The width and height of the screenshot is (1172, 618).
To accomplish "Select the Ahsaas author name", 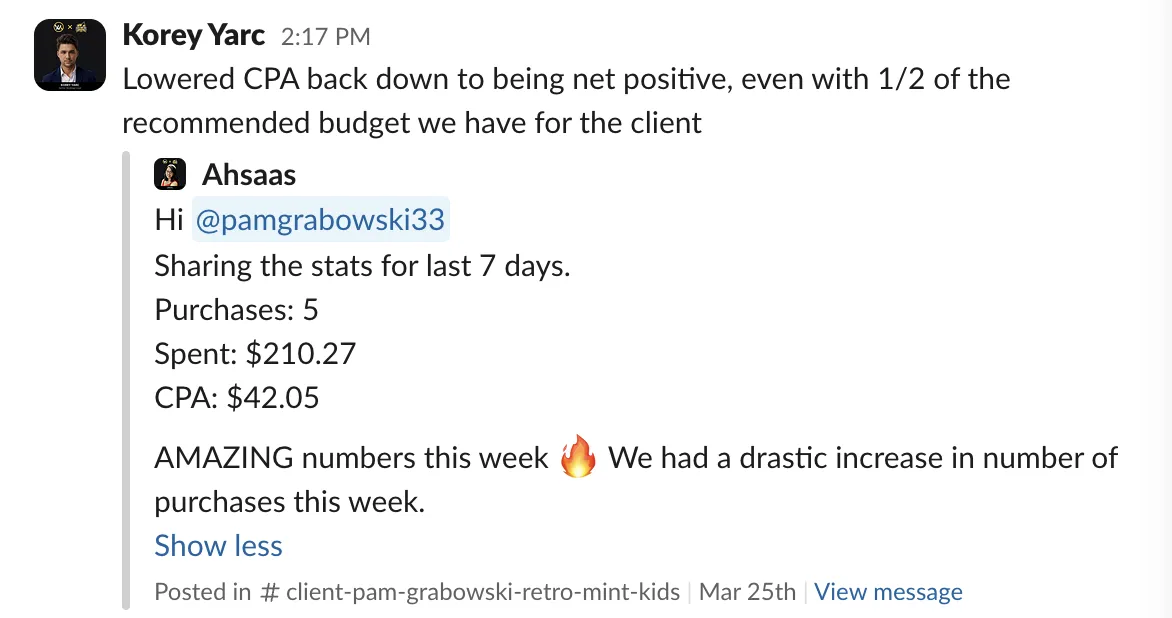I will [249, 174].
